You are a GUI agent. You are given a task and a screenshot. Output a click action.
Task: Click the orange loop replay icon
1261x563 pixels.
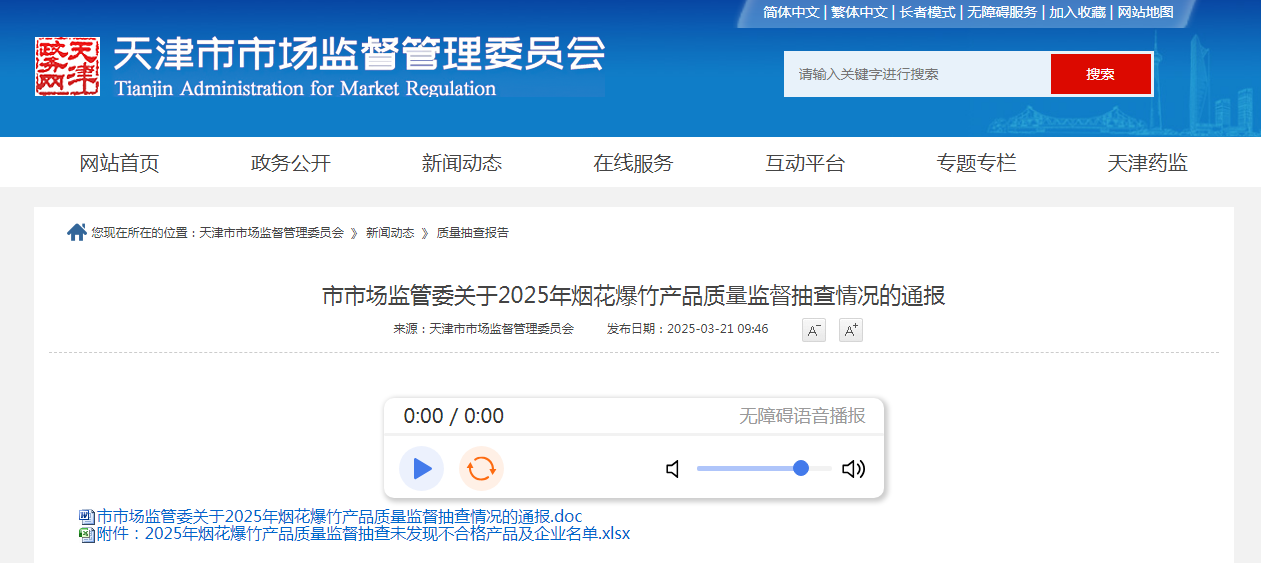(x=481, y=468)
